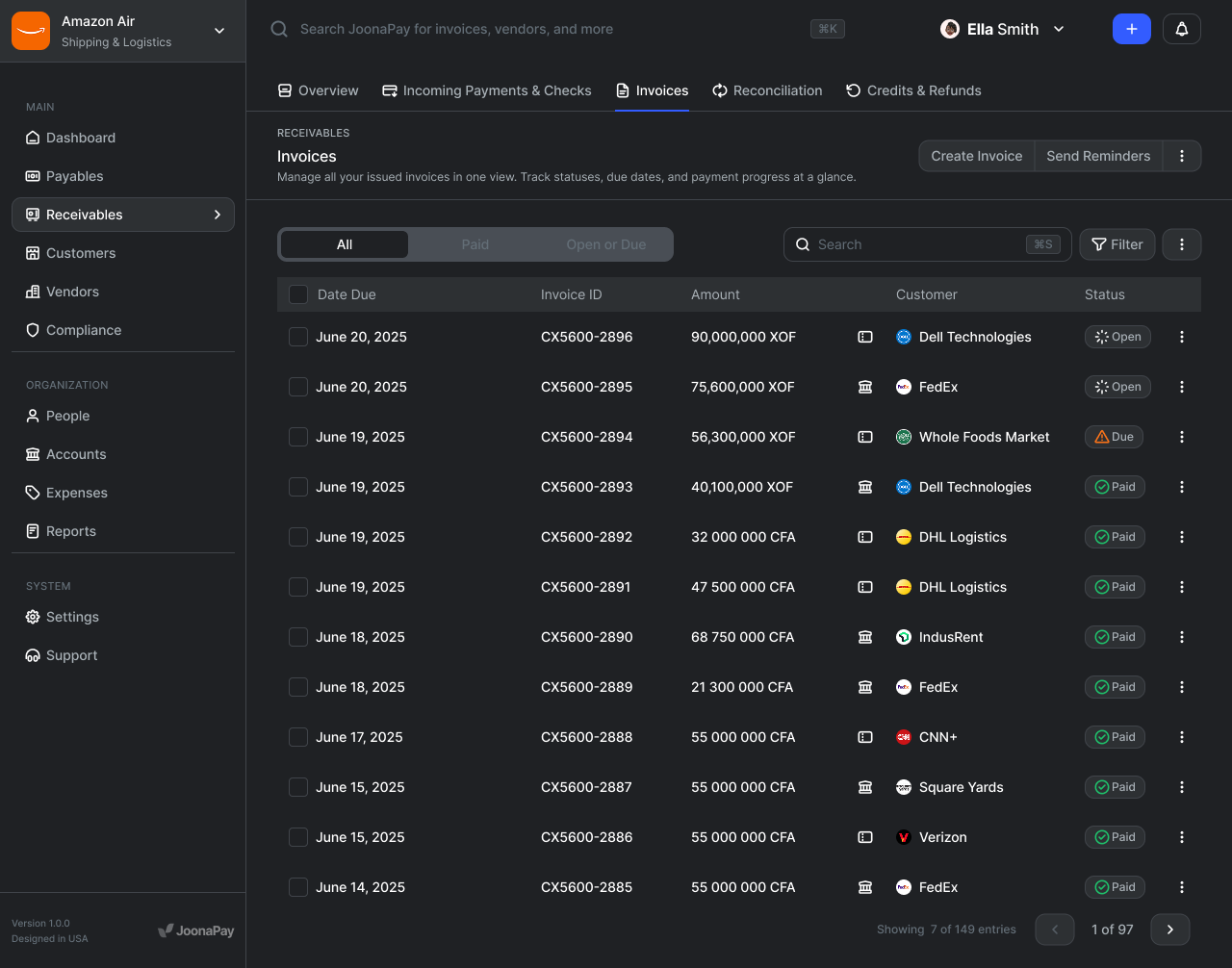Click the search magnifier icon in top bar
The image size is (1232, 968).
click(x=279, y=29)
